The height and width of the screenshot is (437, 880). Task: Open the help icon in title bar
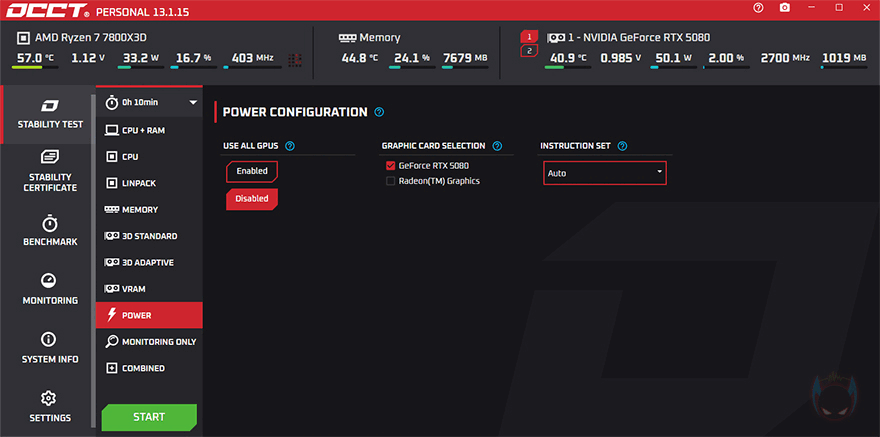759,8
